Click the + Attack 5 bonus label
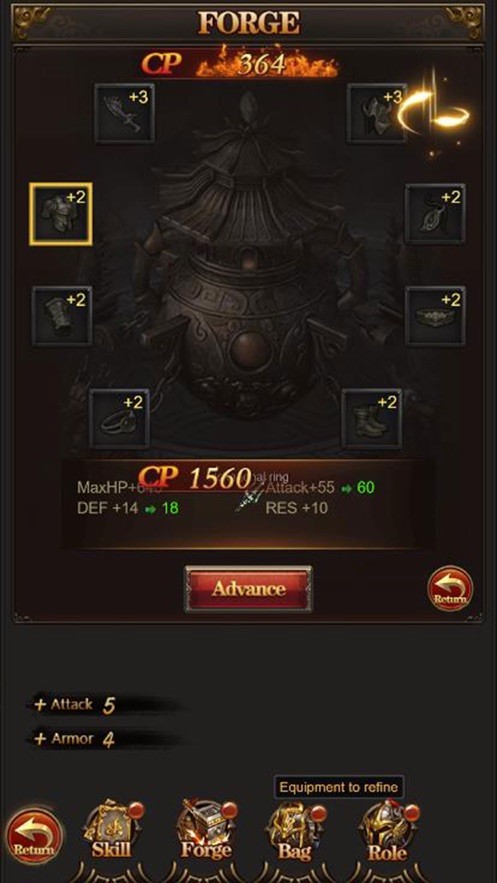Viewport: 497px width, 883px height. (x=75, y=705)
